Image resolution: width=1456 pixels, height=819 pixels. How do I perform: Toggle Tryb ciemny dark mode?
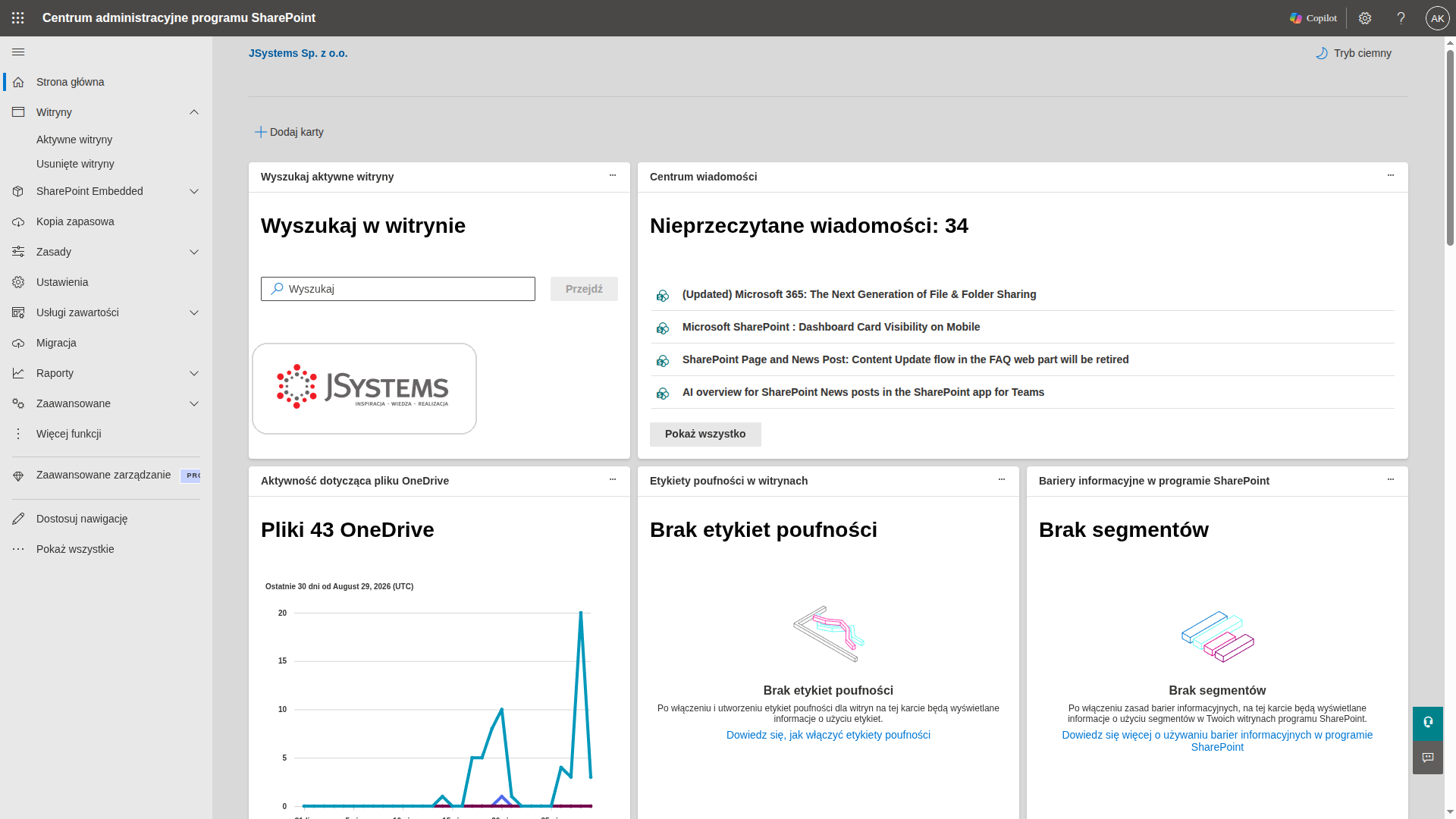[x=1354, y=53]
